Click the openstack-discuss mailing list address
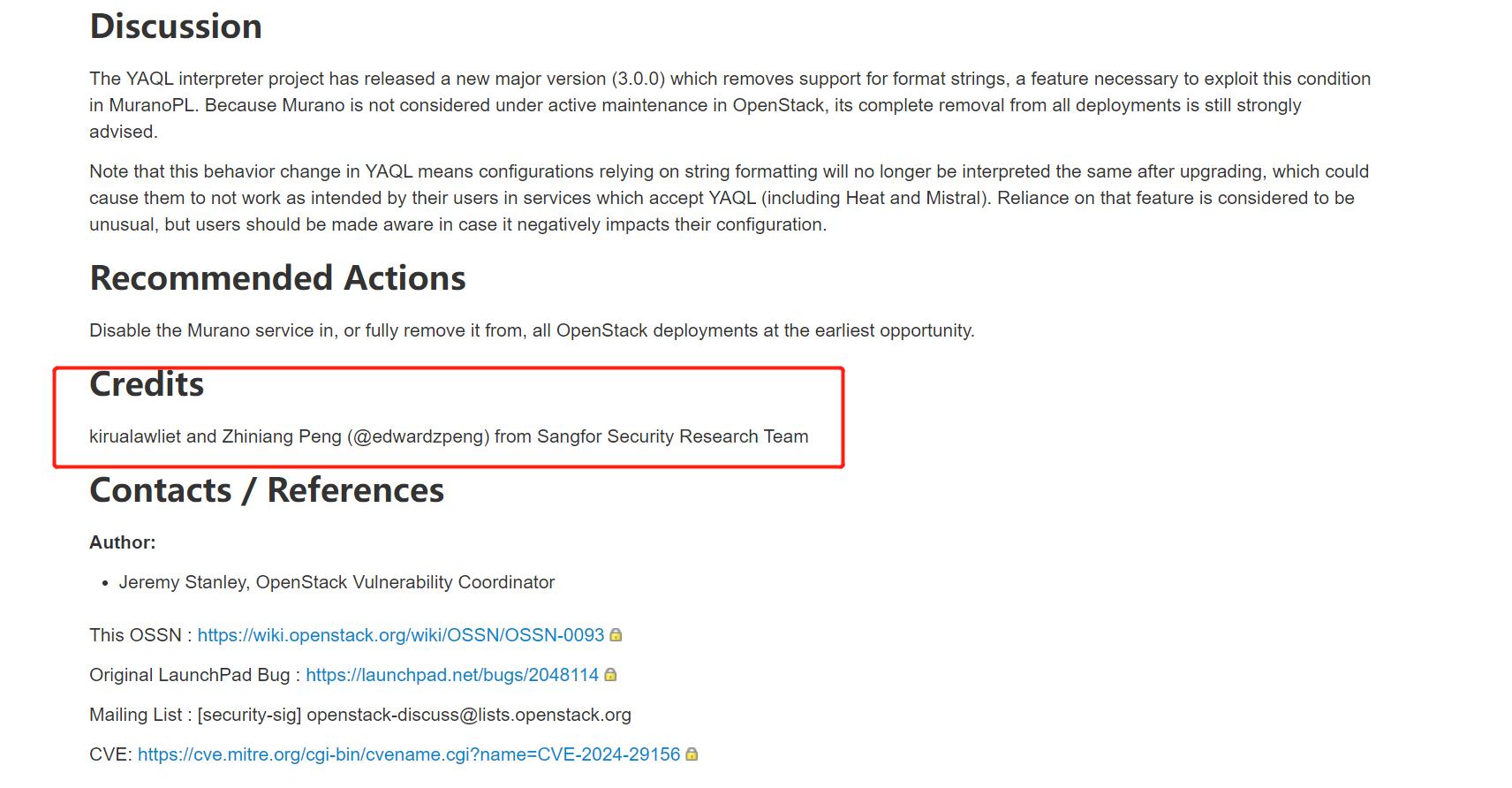The height and width of the screenshot is (788, 1512). (468, 715)
